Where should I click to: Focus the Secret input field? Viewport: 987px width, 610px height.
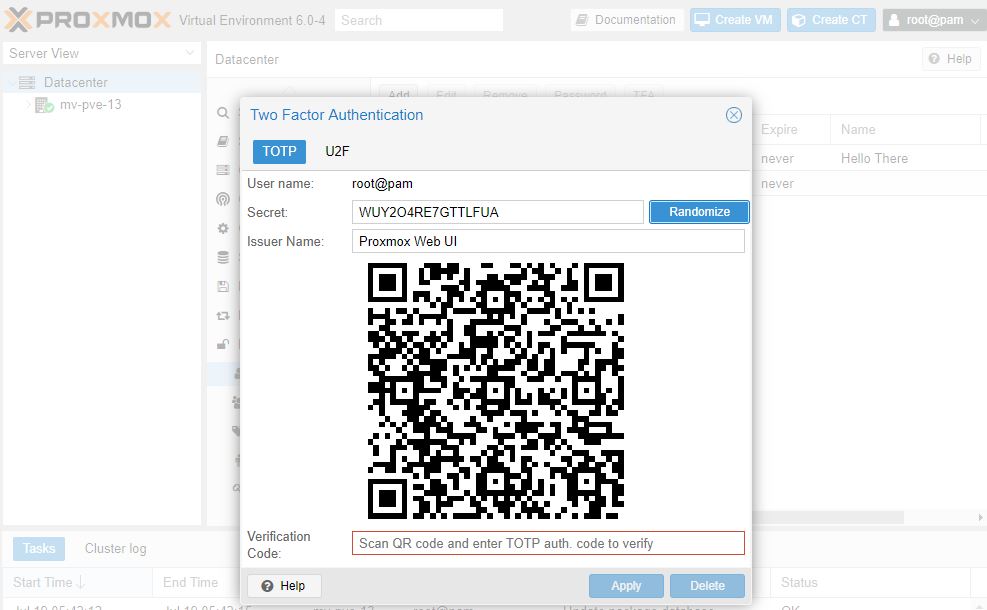[x=497, y=212]
